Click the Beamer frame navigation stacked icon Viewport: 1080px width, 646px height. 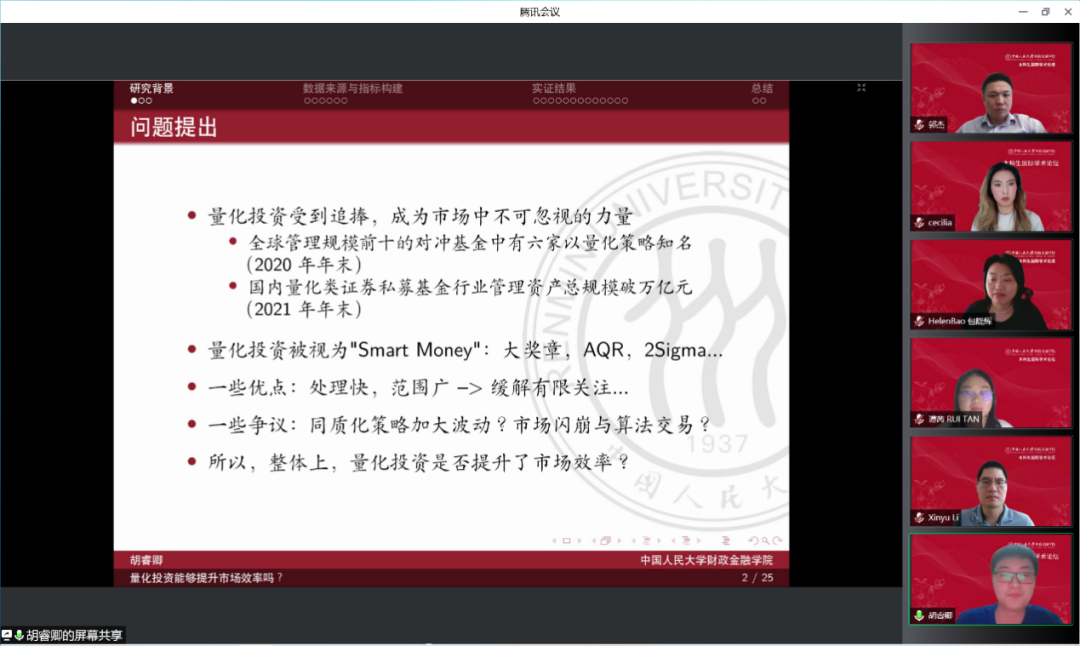tap(605, 541)
